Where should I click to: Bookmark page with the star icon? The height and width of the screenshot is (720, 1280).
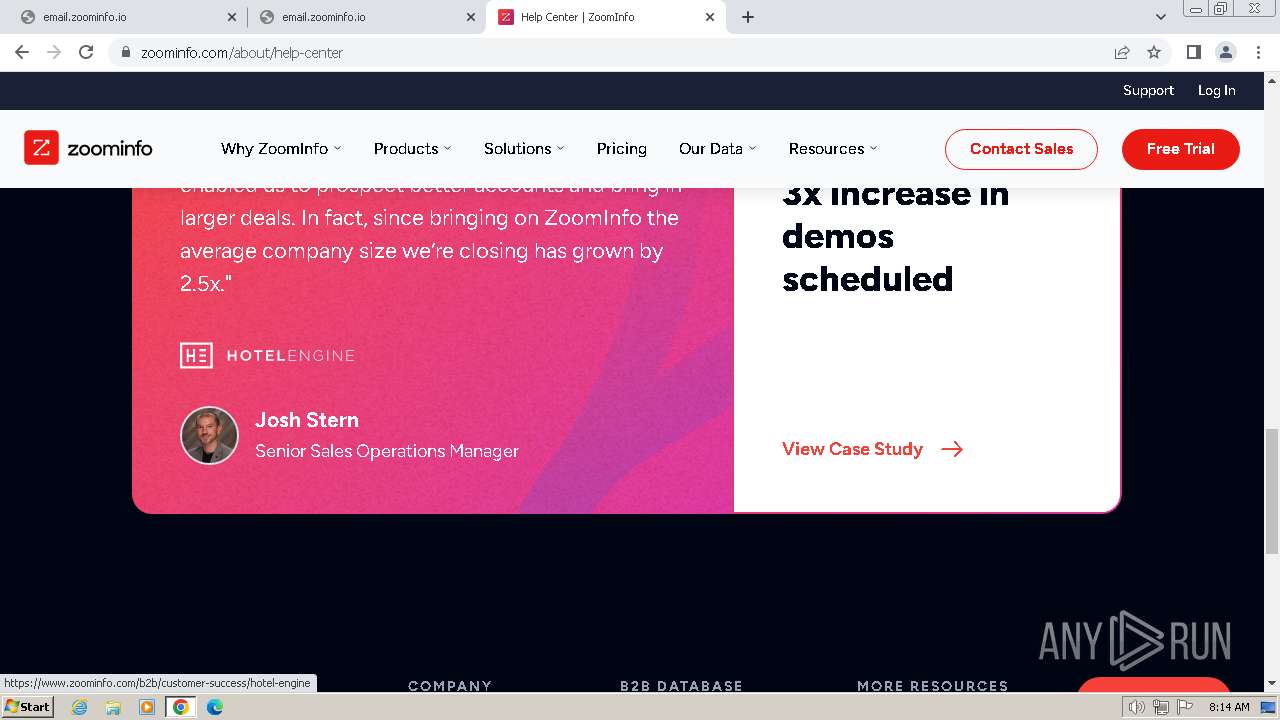click(x=1154, y=52)
